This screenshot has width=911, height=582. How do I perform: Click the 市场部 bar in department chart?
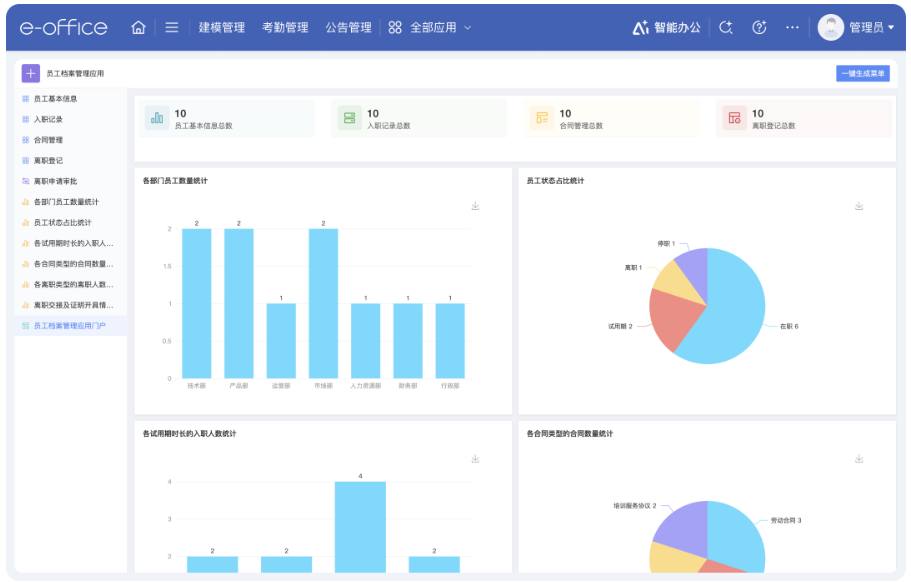tap(324, 303)
